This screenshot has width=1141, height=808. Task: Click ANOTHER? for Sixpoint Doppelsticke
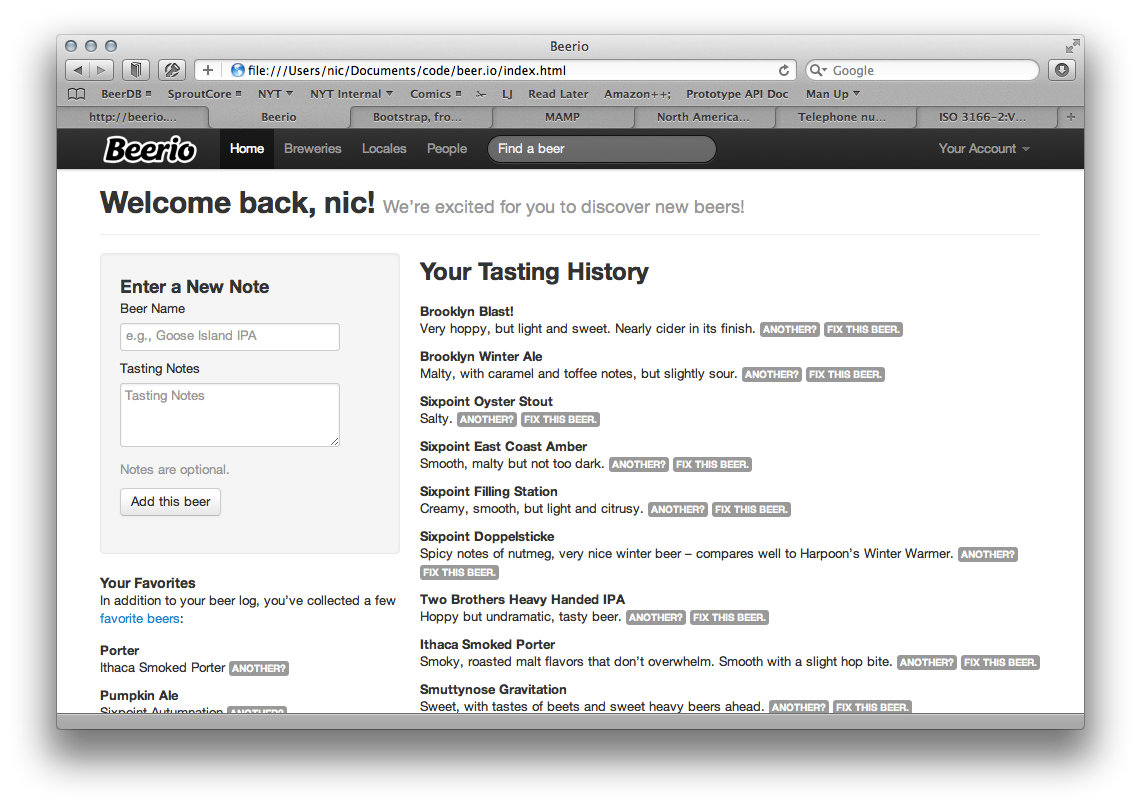(987, 555)
